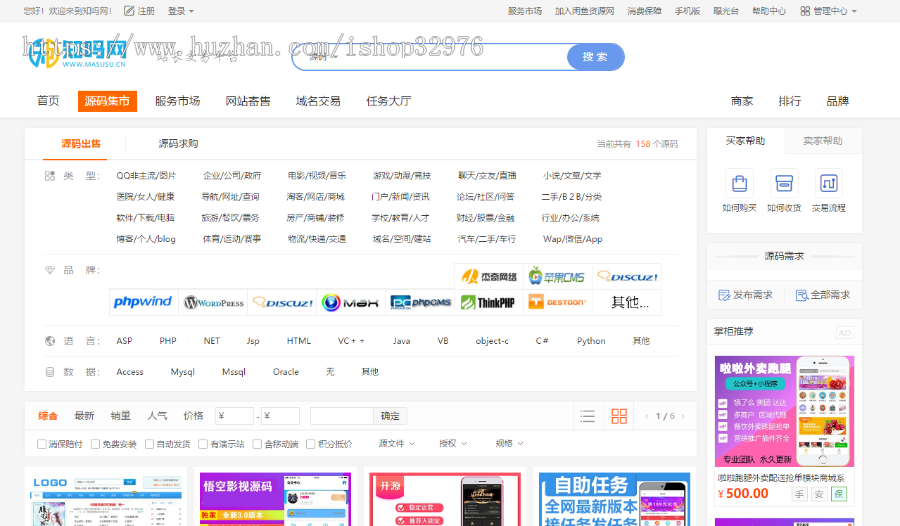Screen dimensions: 900x526
Task: Click the blue 搜索 button
Action: pos(595,57)
